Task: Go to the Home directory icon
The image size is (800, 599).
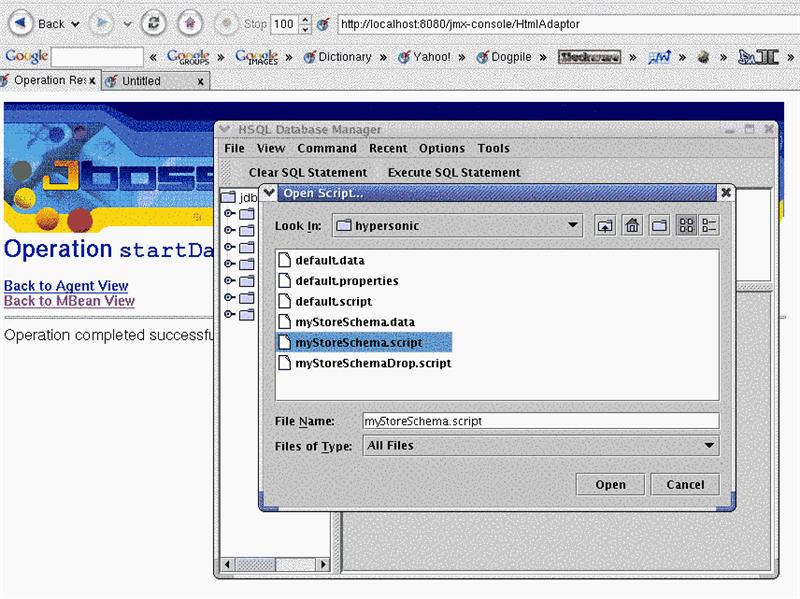Action: pos(632,226)
